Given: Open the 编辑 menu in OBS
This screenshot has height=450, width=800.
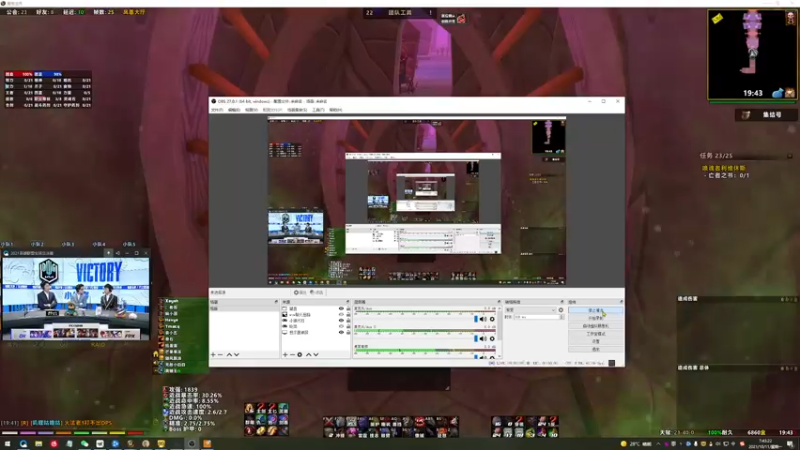Looking at the screenshot, I should (x=234, y=110).
